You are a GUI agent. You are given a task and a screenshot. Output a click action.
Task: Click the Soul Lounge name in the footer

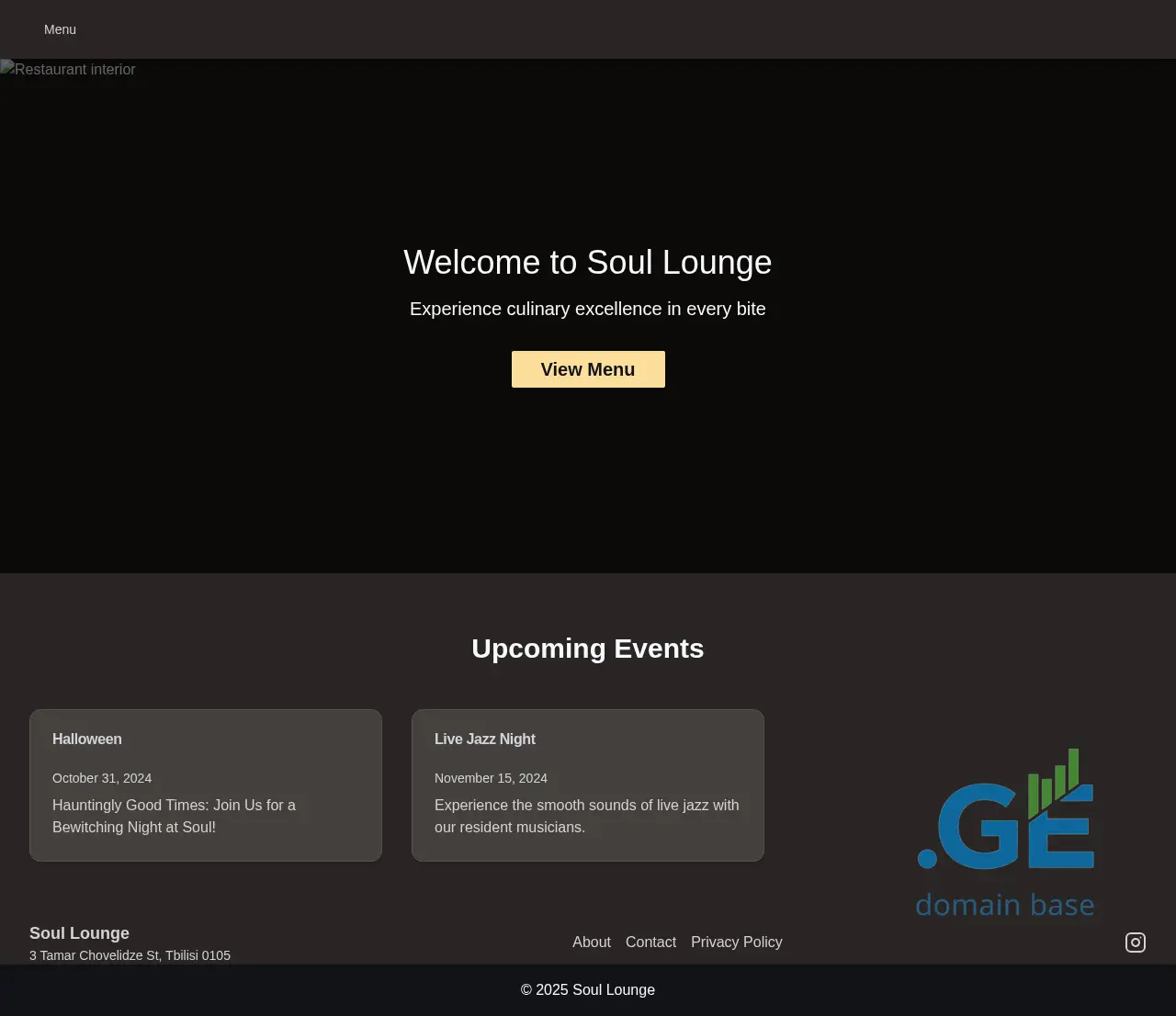(79, 933)
